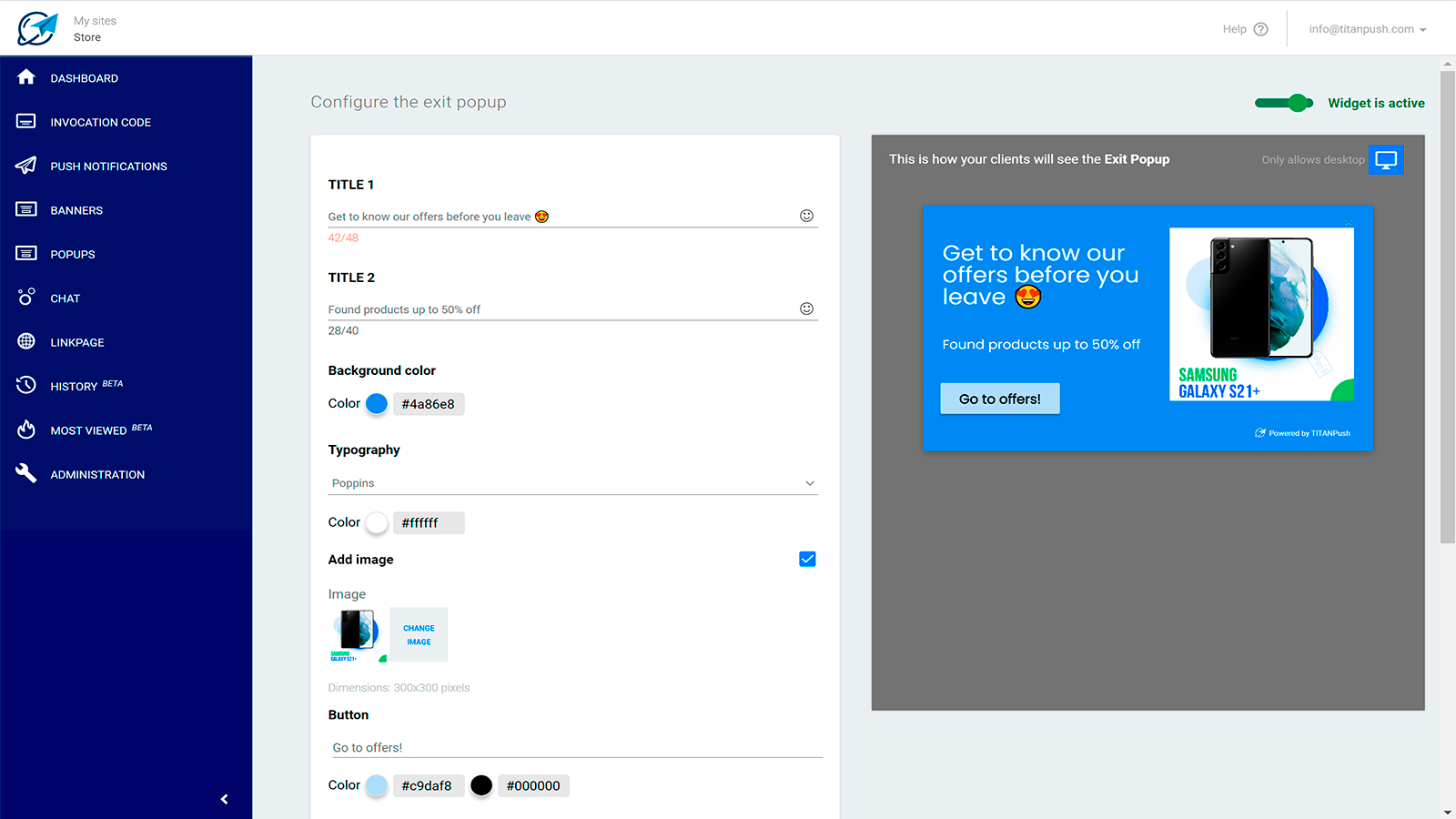Toggle the Widget is active switch
The image size is (1456, 819).
[x=1284, y=103]
